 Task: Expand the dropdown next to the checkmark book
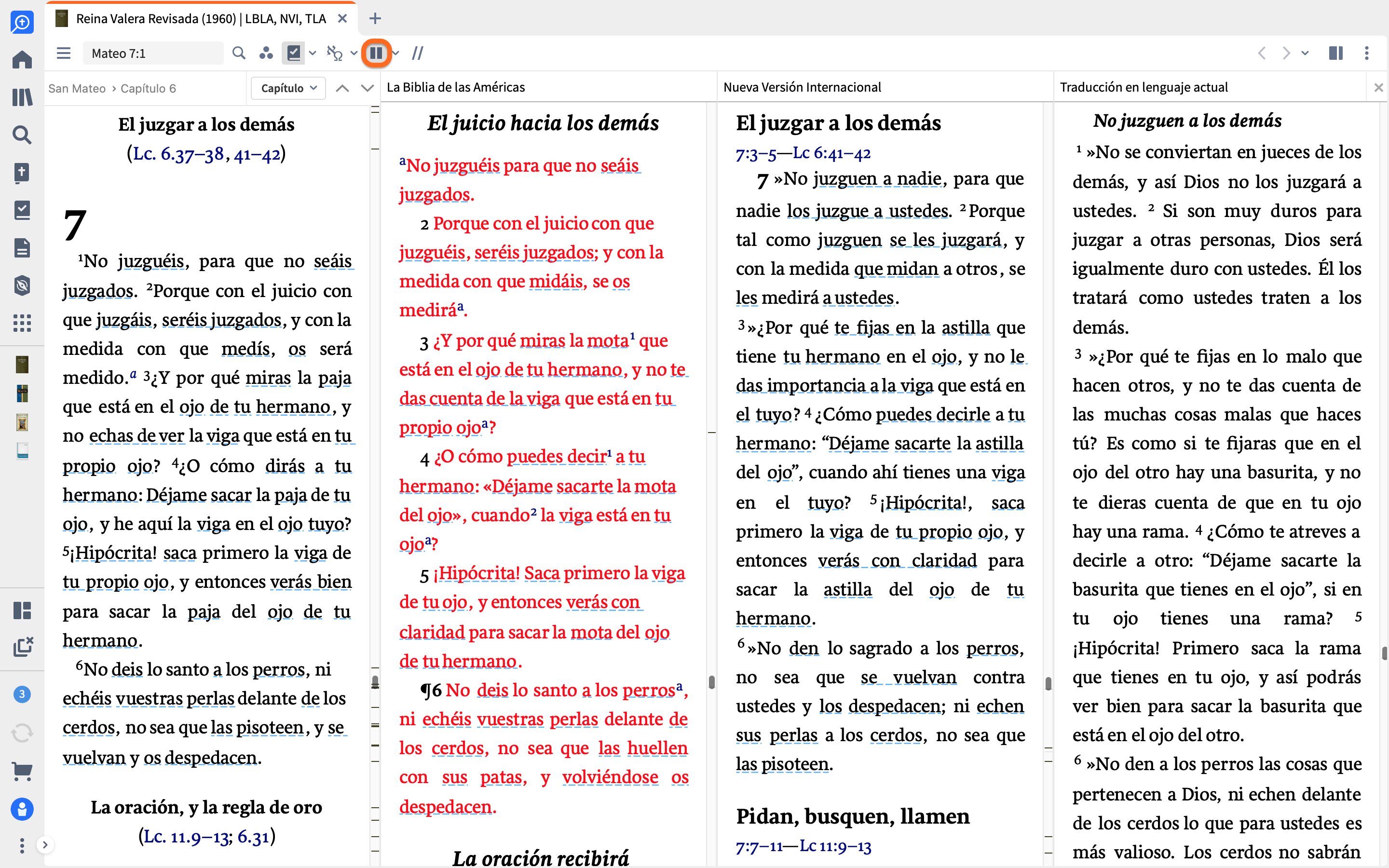(312, 54)
